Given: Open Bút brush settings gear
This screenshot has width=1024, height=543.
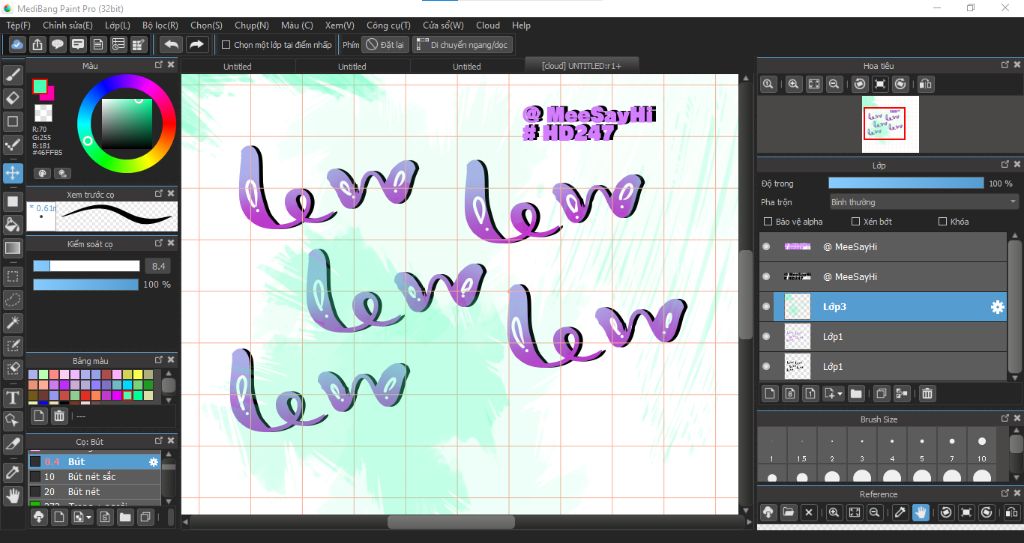Looking at the screenshot, I should tap(153, 462).
